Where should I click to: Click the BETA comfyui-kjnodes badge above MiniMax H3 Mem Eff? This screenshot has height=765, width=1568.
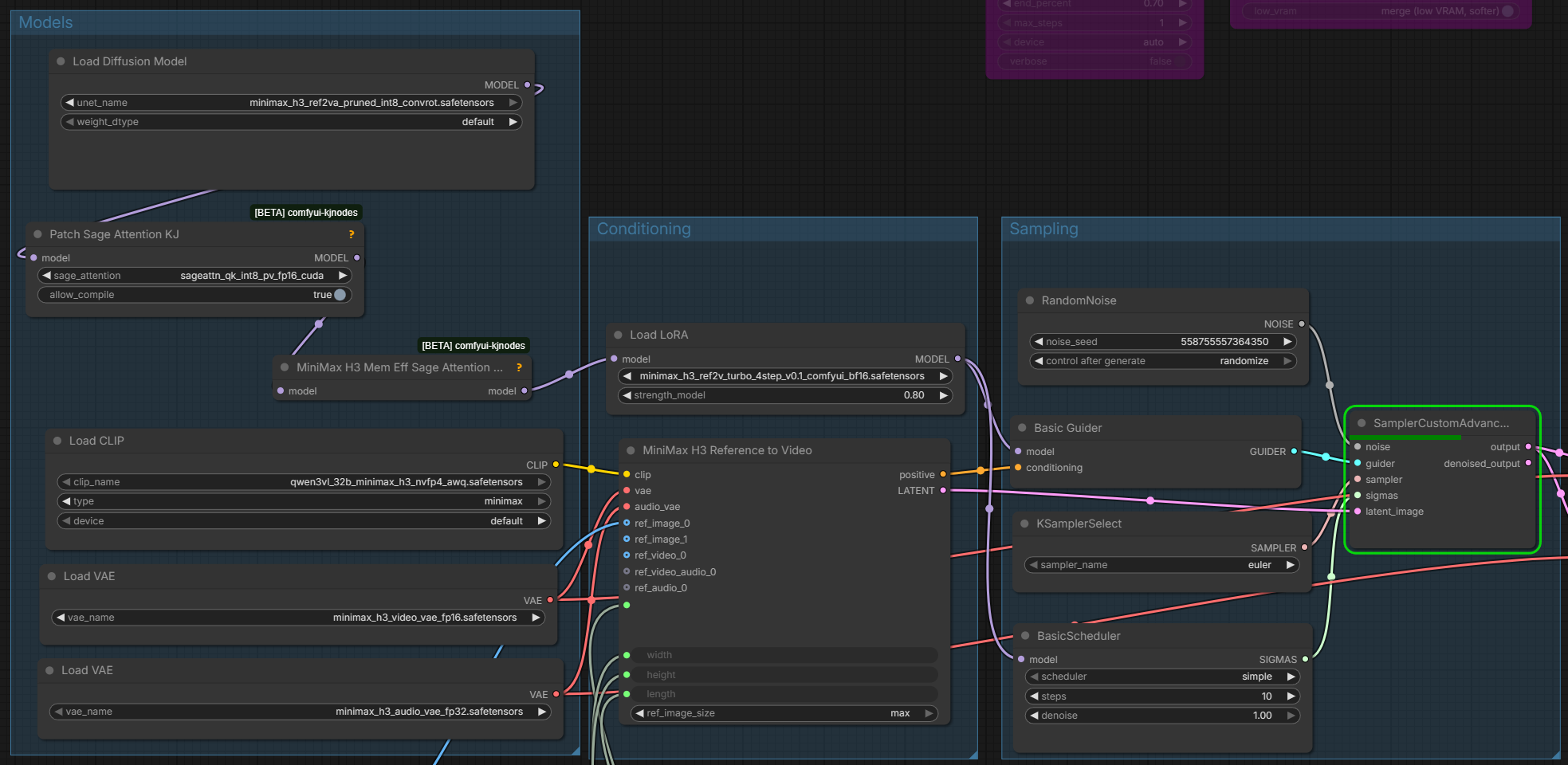(x=474, y=346)
